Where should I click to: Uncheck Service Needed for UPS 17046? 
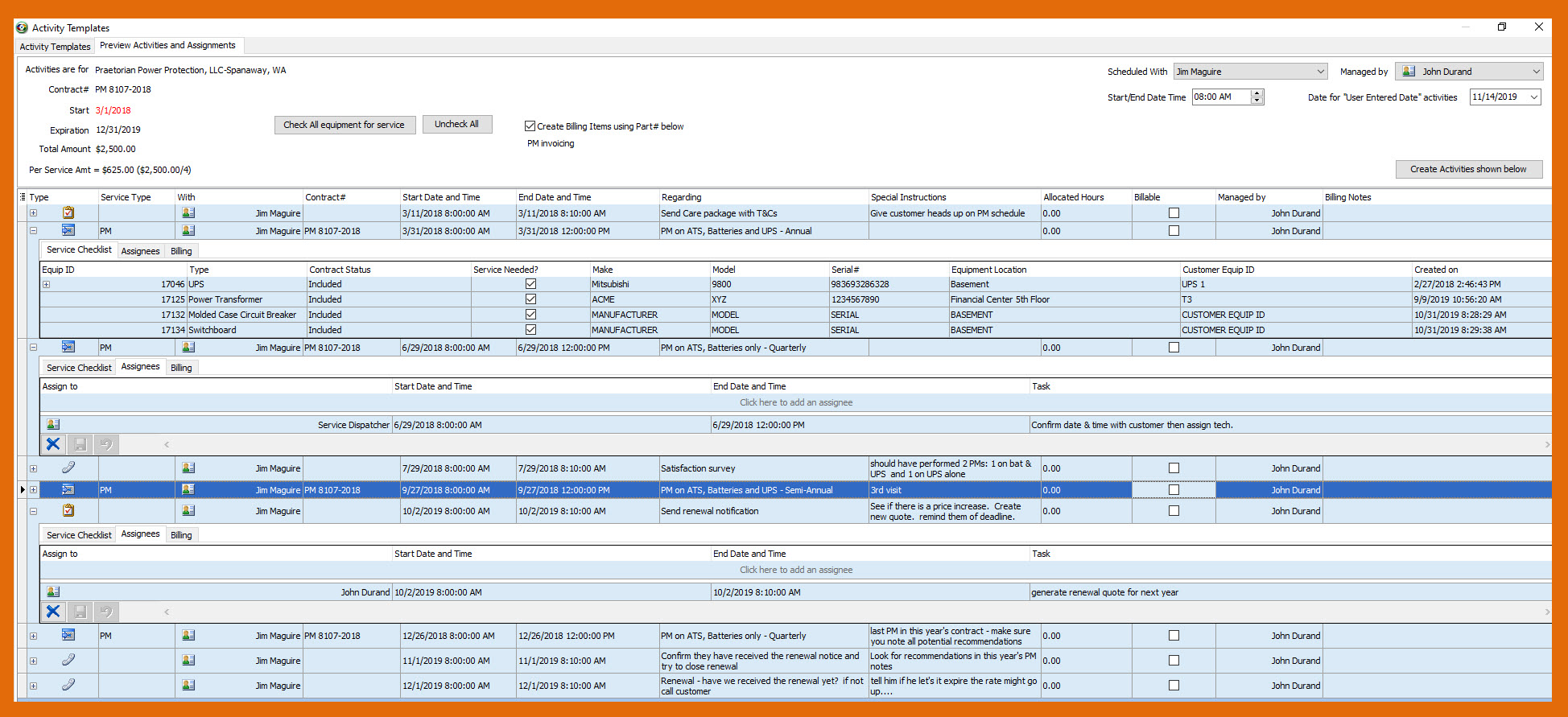[x=530, y=284]
